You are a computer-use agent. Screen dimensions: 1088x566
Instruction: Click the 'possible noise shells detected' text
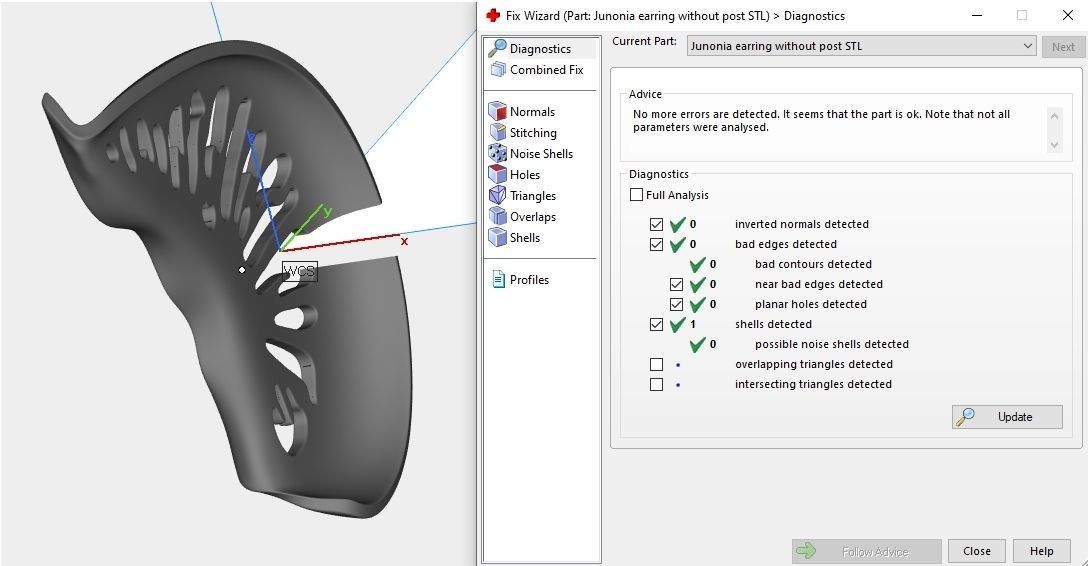coord(831,344)
